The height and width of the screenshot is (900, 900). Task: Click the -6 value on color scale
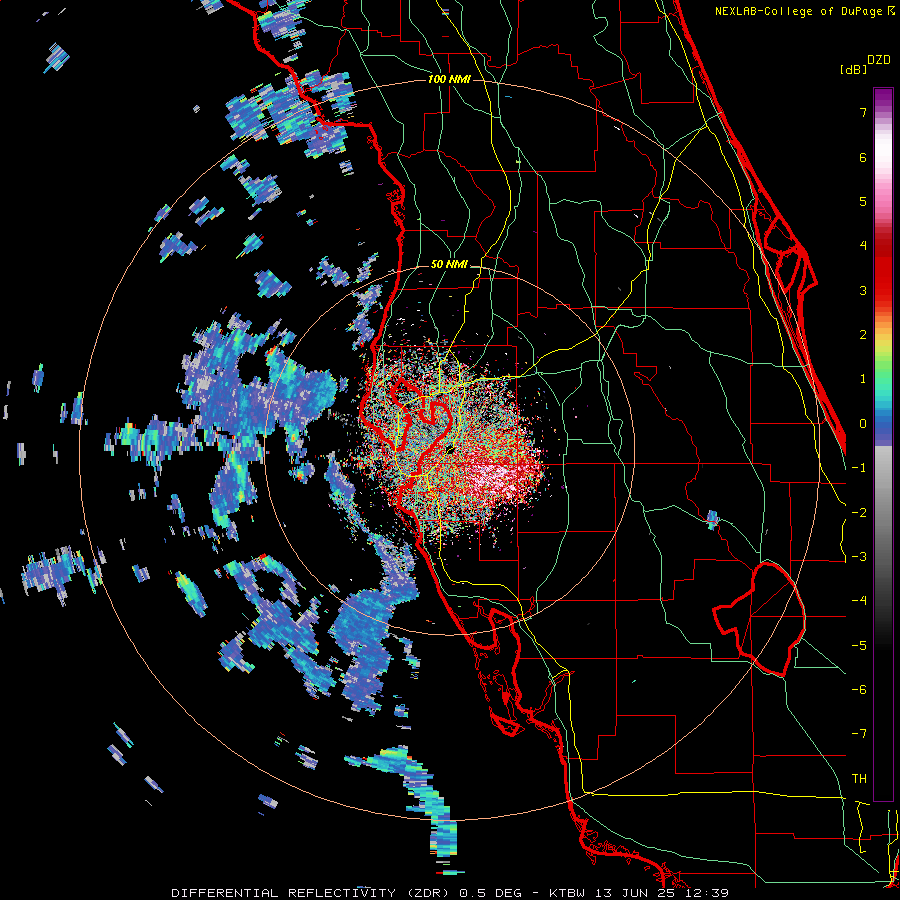859,690
